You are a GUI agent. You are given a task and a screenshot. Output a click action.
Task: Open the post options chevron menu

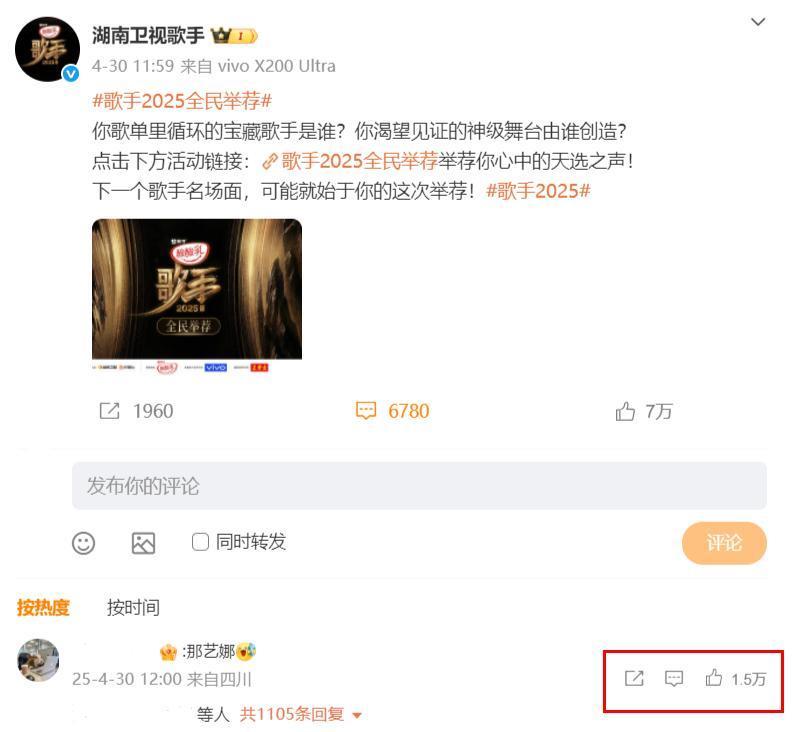tap(758, 22)
